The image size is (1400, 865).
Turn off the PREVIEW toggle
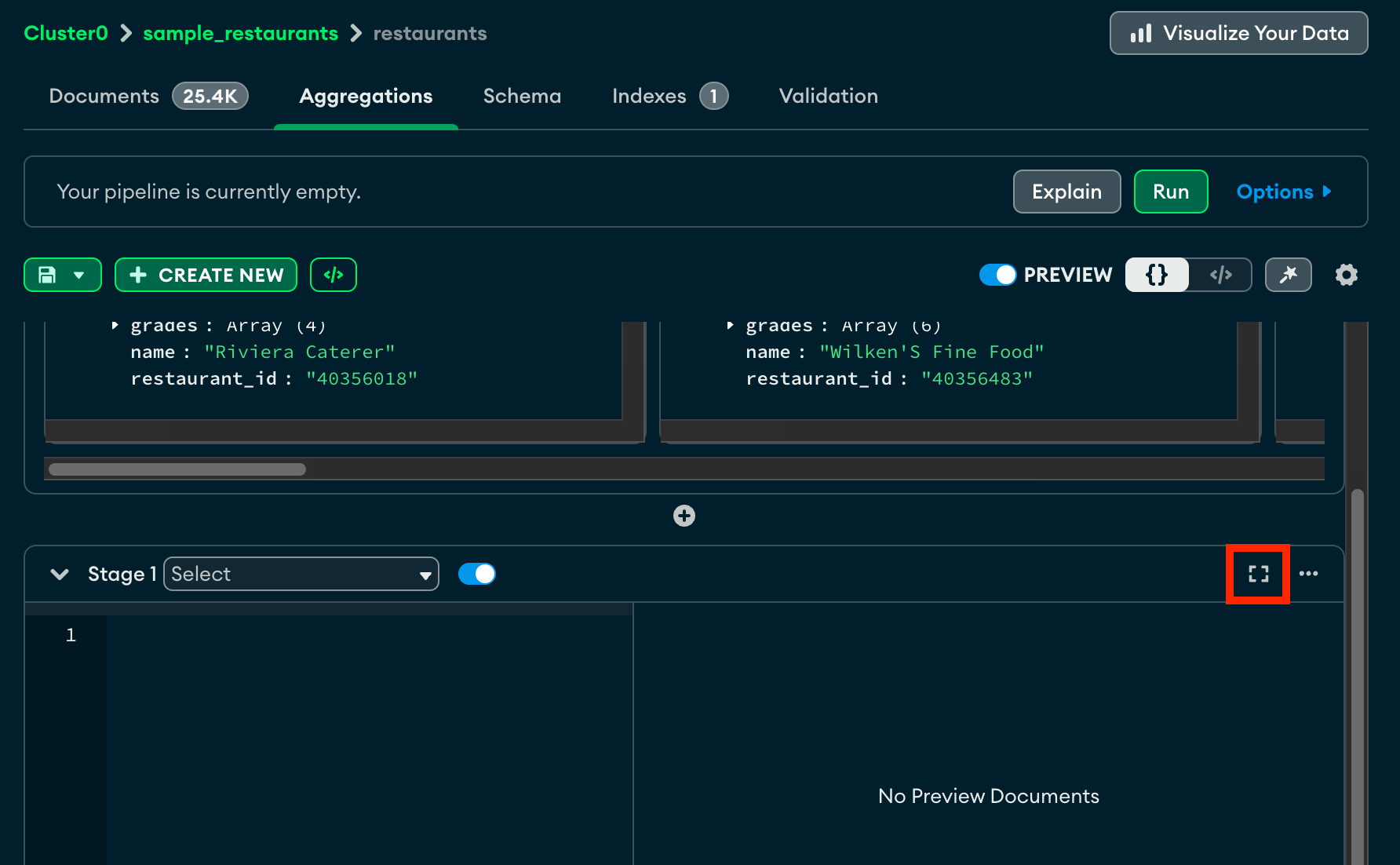pyautogui.click(x=997, y=275)
